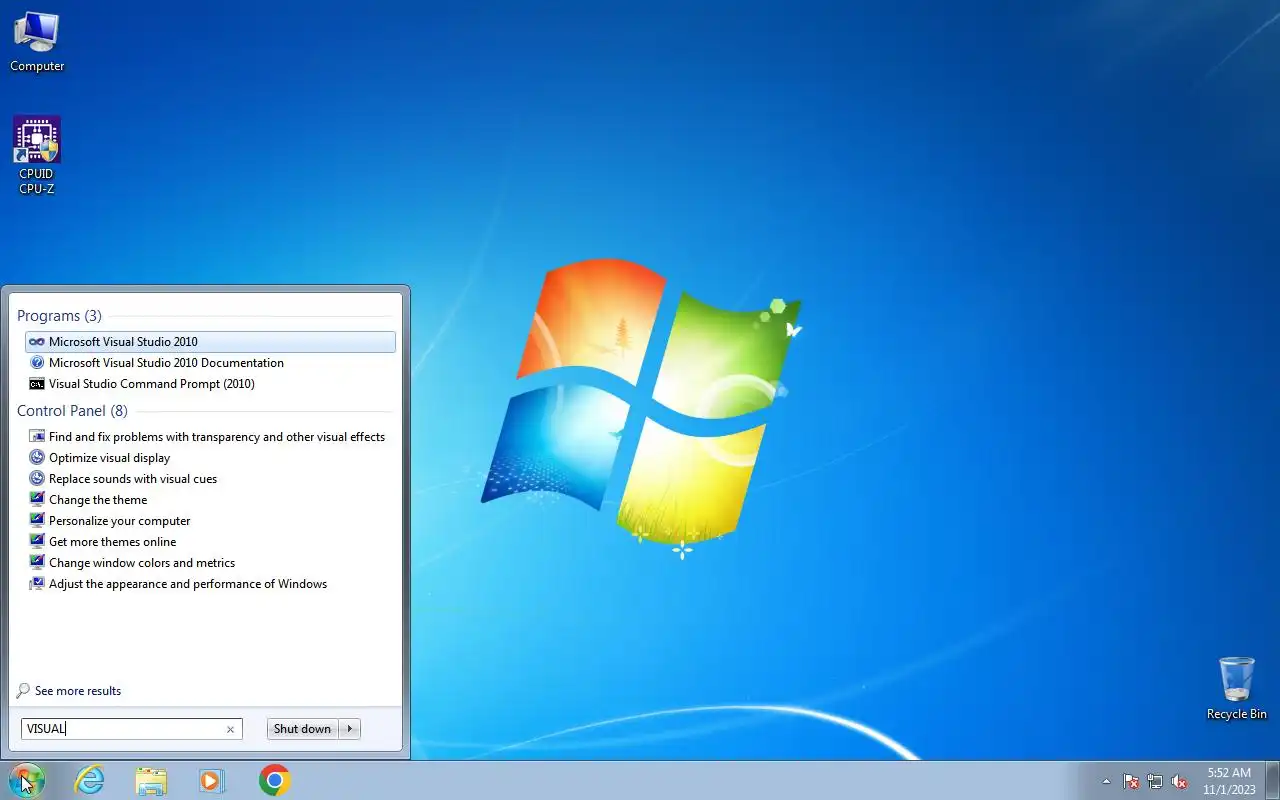This screenshot has height=800, width=1280.
Task: Click the magnifier icon beside See more results
Action: [x=23, y=691]
